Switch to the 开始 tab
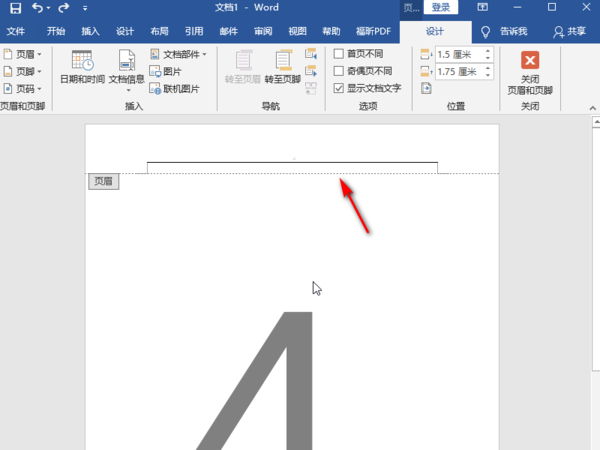600x450 pixels. pos(56,31)
